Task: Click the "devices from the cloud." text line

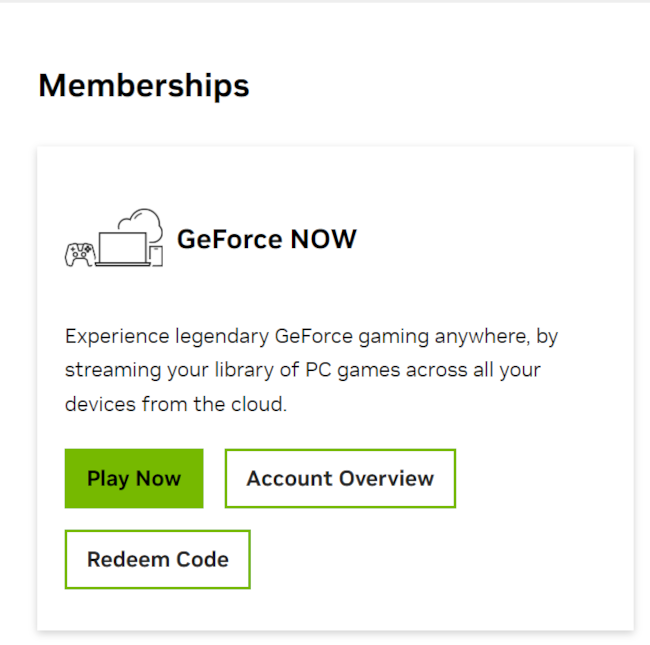Action: pos(176,404)
